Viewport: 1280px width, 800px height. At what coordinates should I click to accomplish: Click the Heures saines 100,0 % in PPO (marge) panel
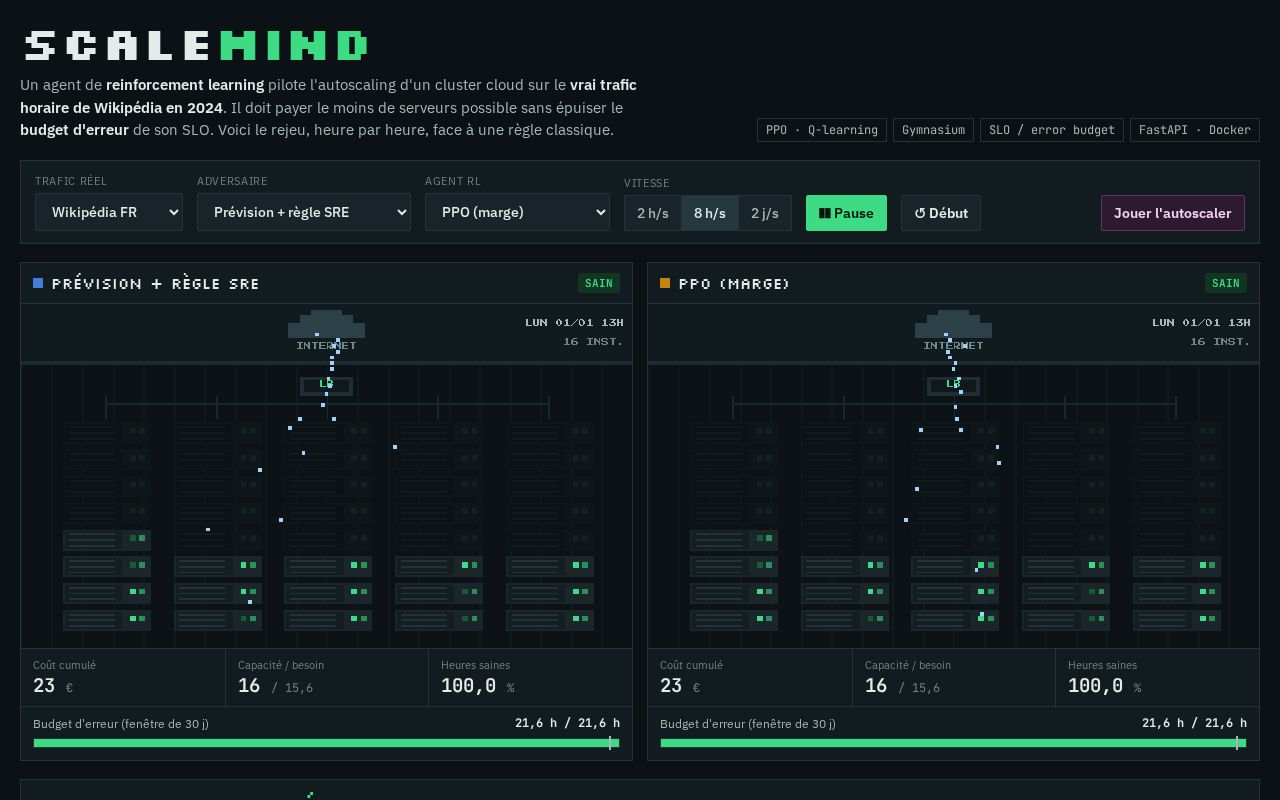click(1104, 686)
